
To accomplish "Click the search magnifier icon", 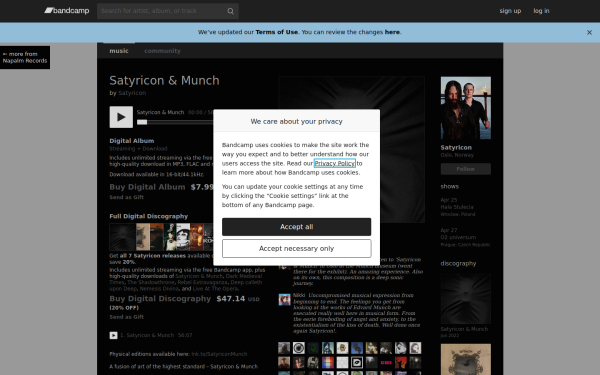I will (x=230, y=11).
